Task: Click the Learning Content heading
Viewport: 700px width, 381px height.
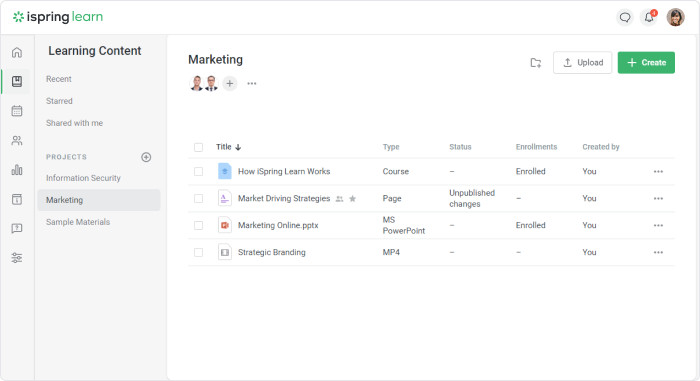Action: tap(95, 51)
